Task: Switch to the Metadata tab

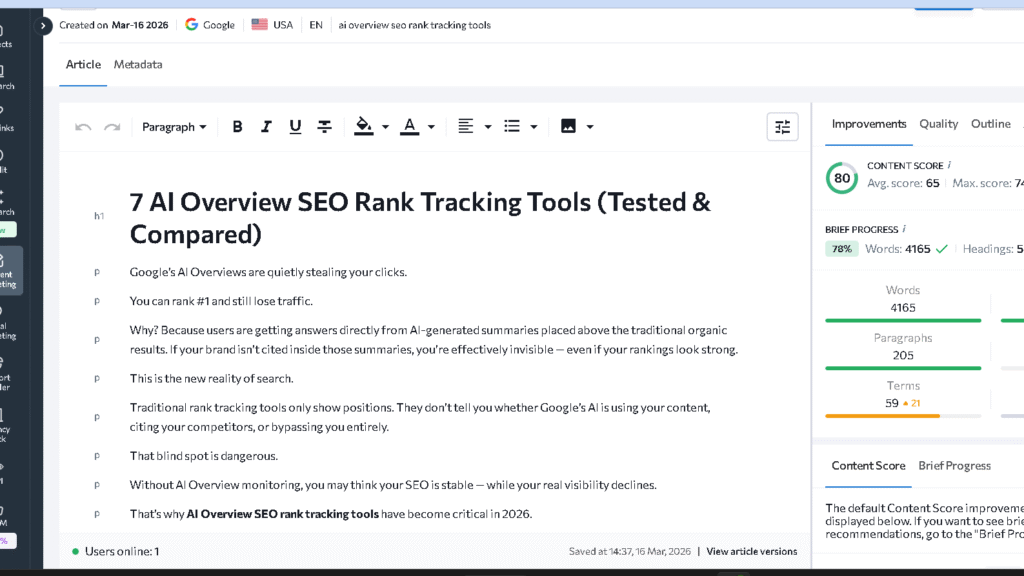Action: [x=138, y=64]
